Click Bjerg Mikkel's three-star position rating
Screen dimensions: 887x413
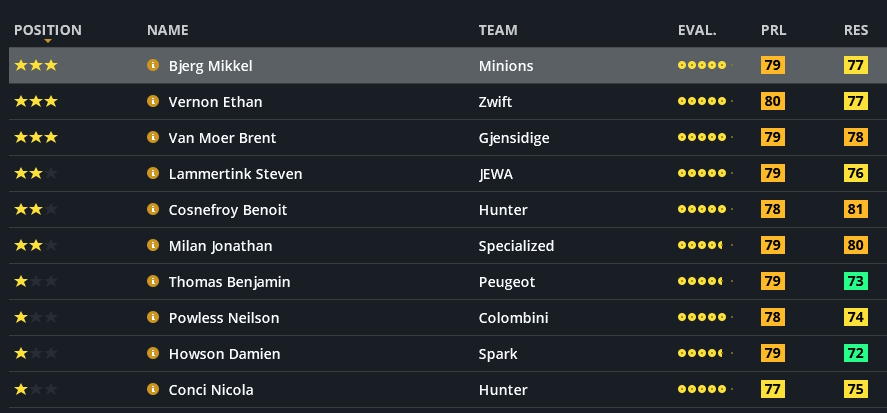click(x=36, y=66)
